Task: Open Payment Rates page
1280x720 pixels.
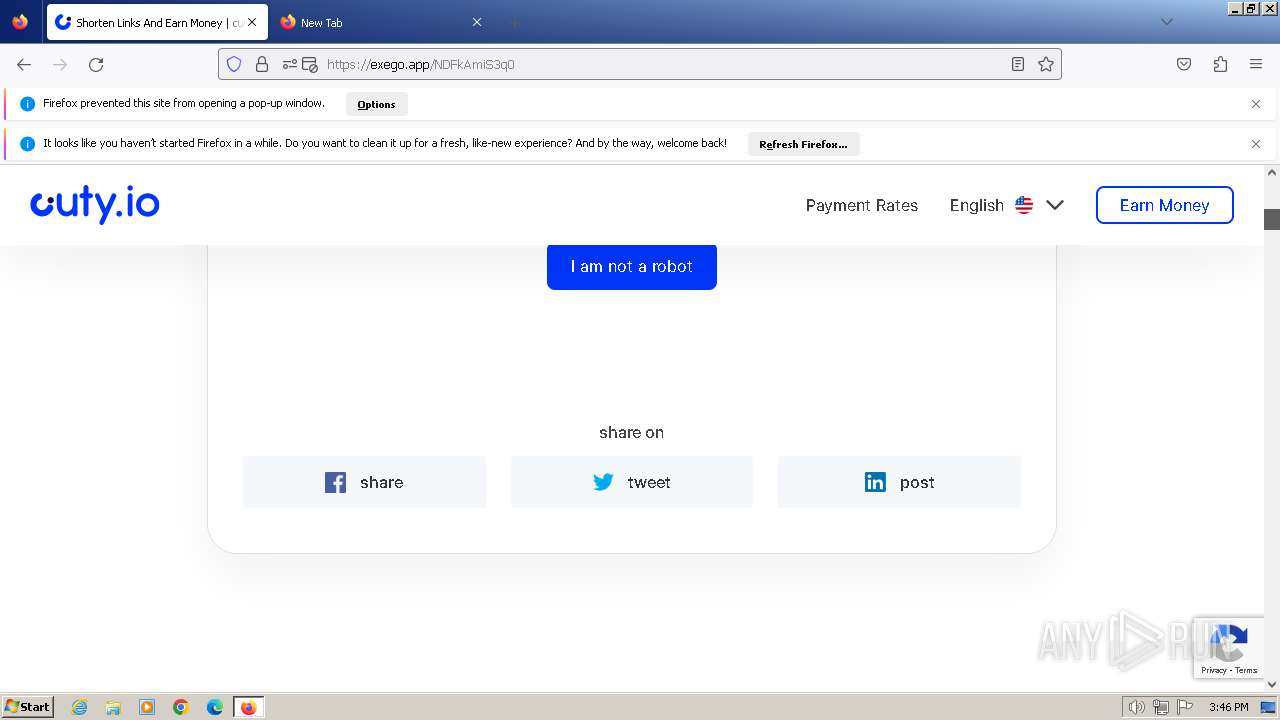Action: 861,205
